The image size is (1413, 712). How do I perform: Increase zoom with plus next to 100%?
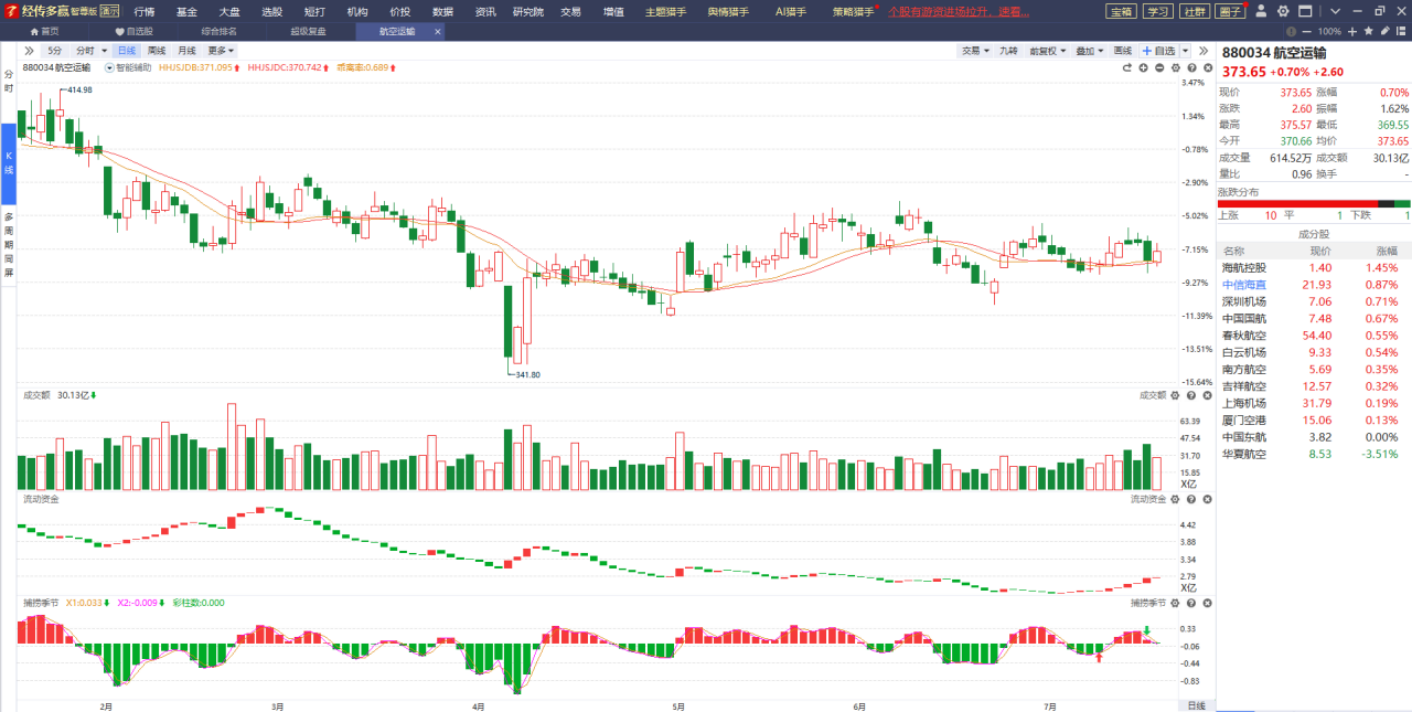pos(1353,31)
